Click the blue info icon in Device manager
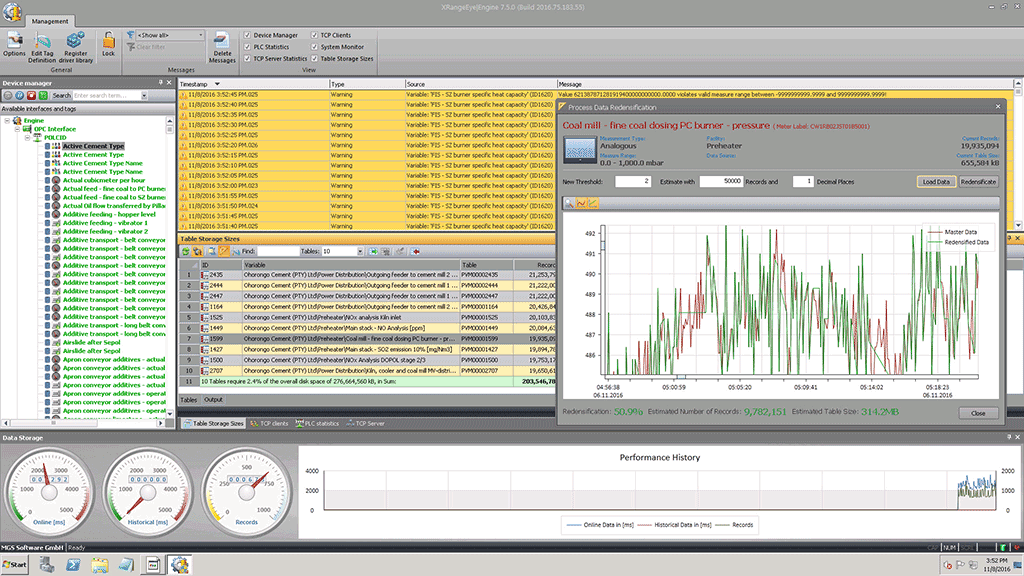This screenshot has height=576, width=1024. (20, 95)
